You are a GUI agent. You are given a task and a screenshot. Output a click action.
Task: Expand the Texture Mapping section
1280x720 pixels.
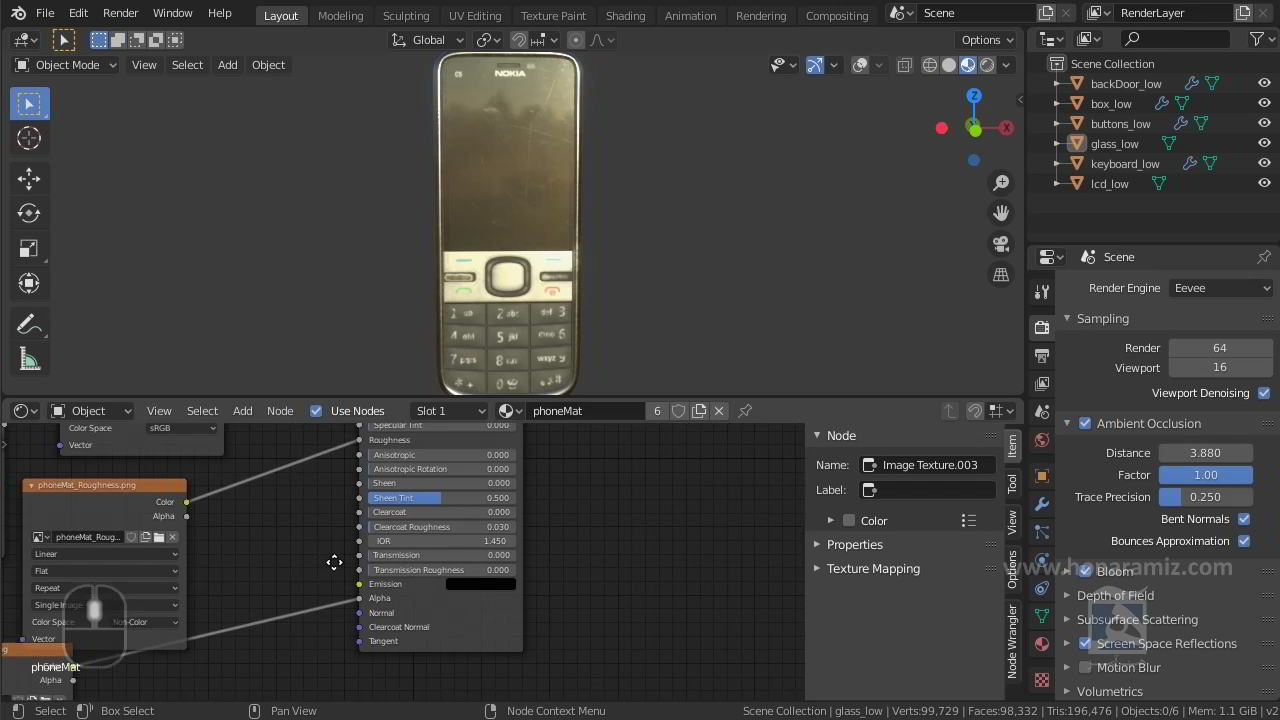(x=873, y=569)
